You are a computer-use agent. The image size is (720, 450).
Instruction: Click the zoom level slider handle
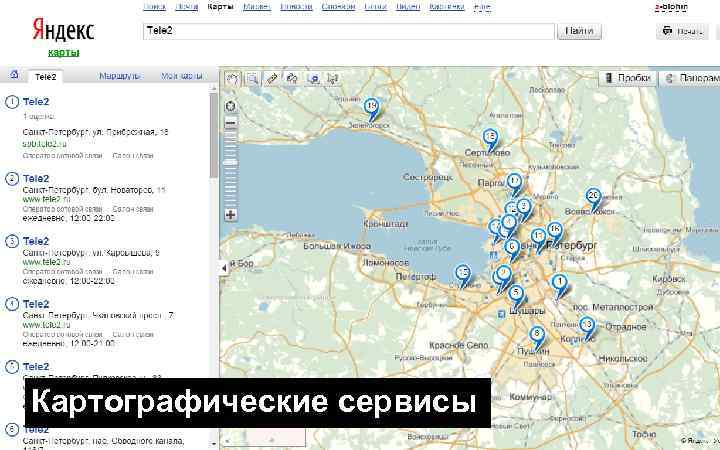[231, 163]
